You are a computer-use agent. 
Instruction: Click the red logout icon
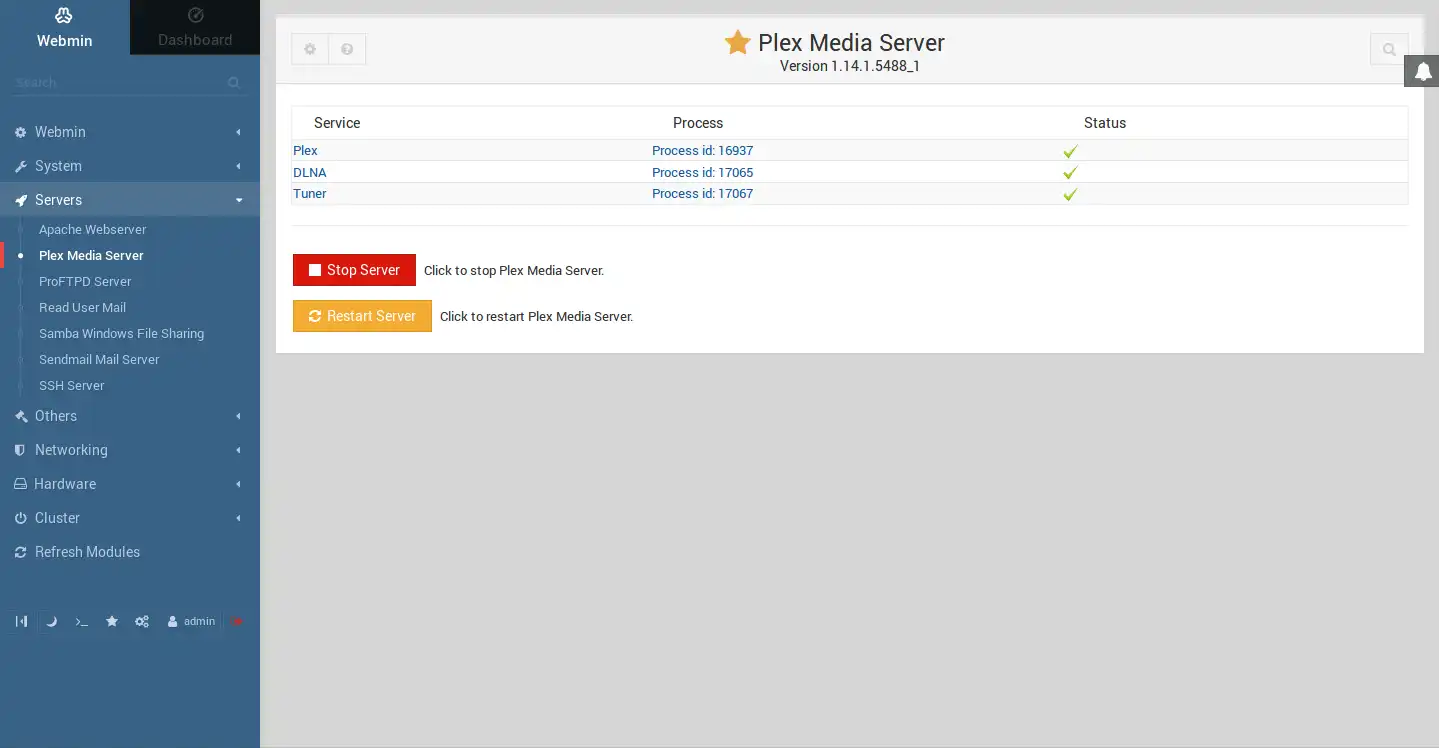tap(237, 622)
